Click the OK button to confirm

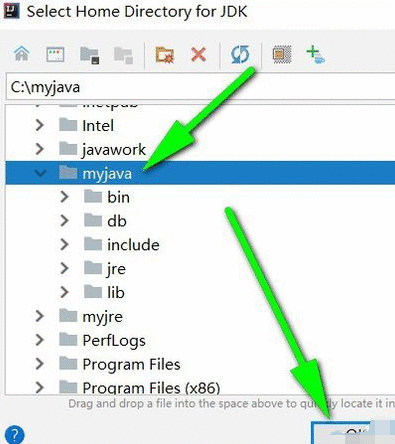[353, 433]
